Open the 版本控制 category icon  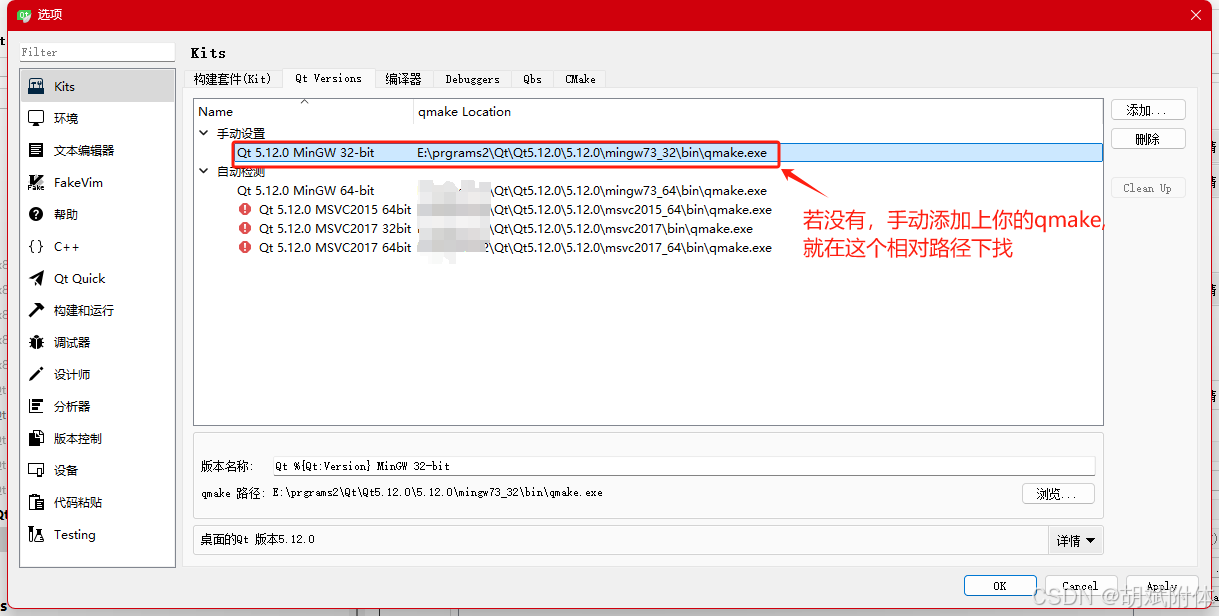tap(36, 438)
